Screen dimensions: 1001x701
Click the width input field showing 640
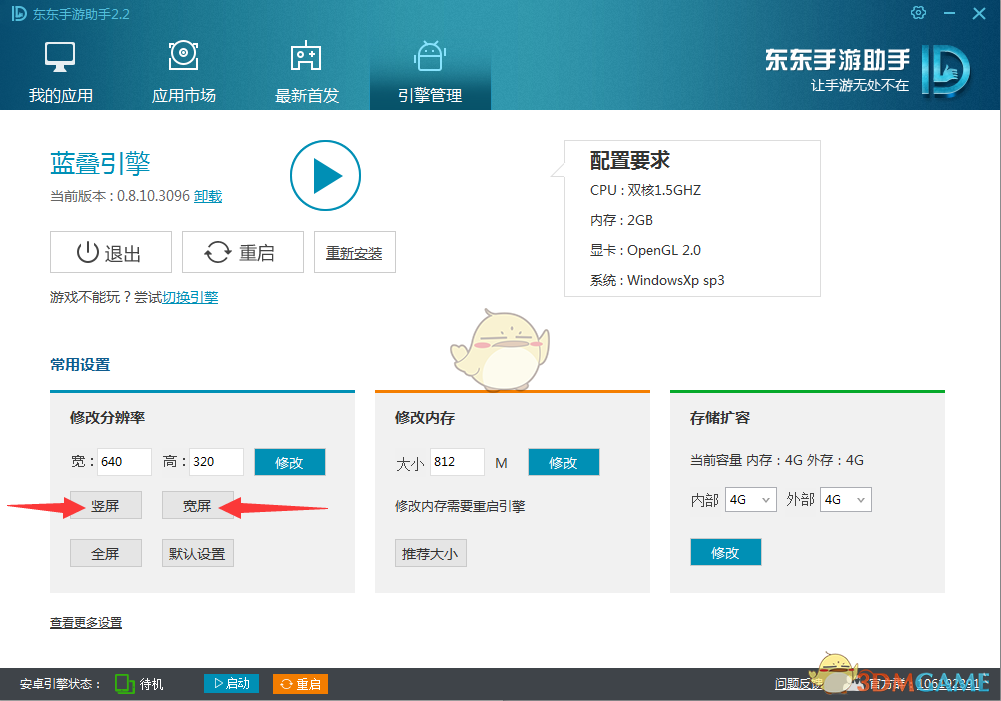(124, 462)
